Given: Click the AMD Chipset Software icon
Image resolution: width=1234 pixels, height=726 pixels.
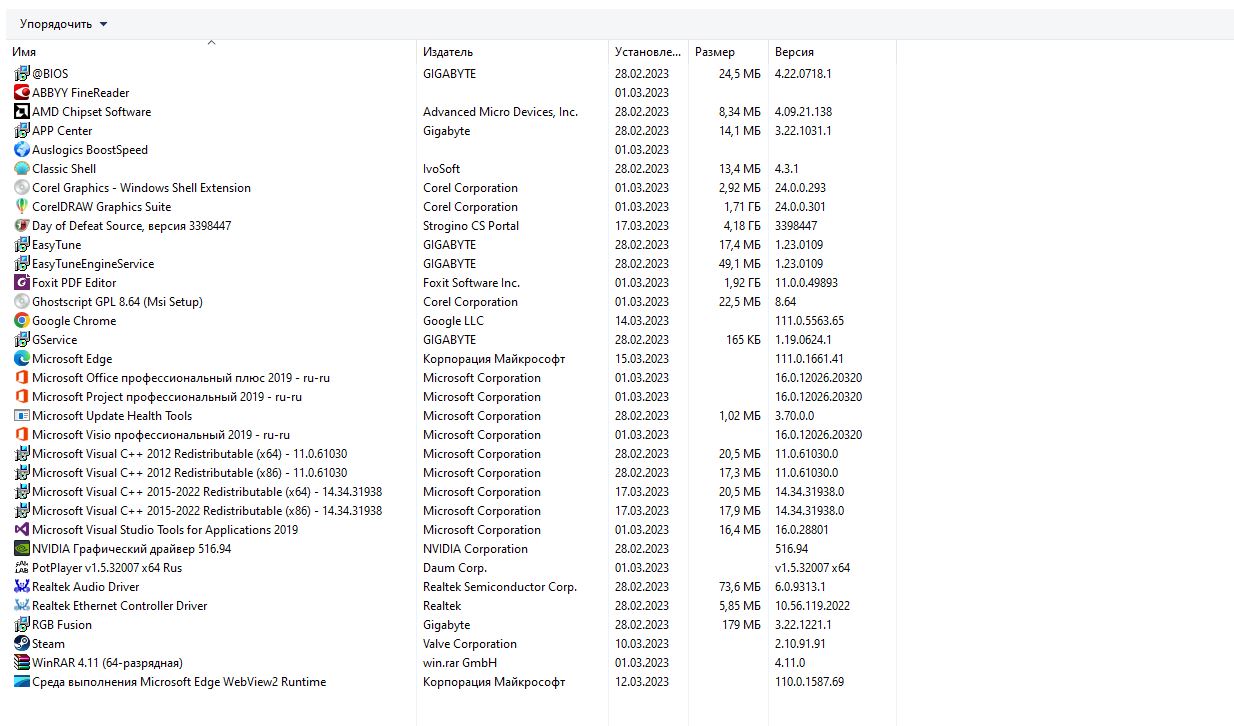Looking at the screenshot, I should point(22,111).
